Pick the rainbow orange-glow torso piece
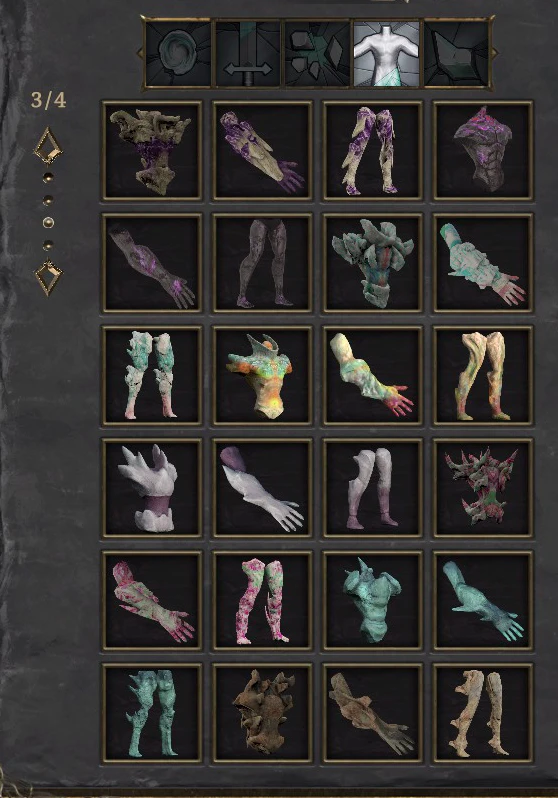 (262, 375)
